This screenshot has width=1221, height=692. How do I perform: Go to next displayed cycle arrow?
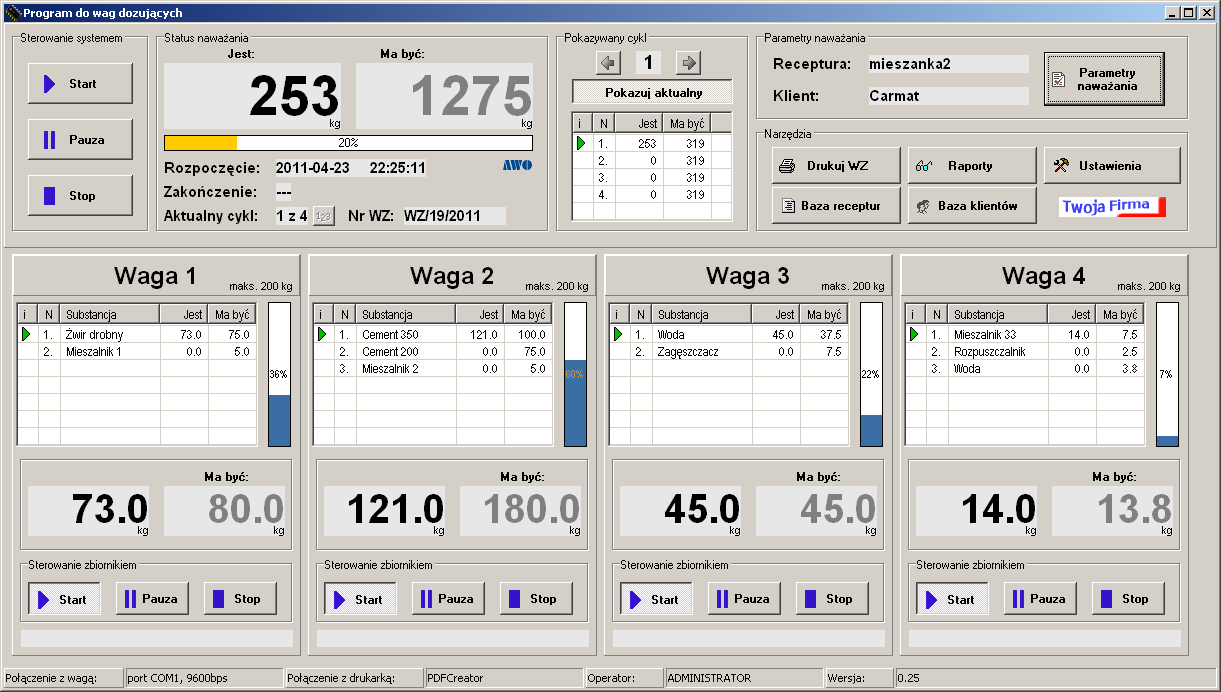coord(688,63)
